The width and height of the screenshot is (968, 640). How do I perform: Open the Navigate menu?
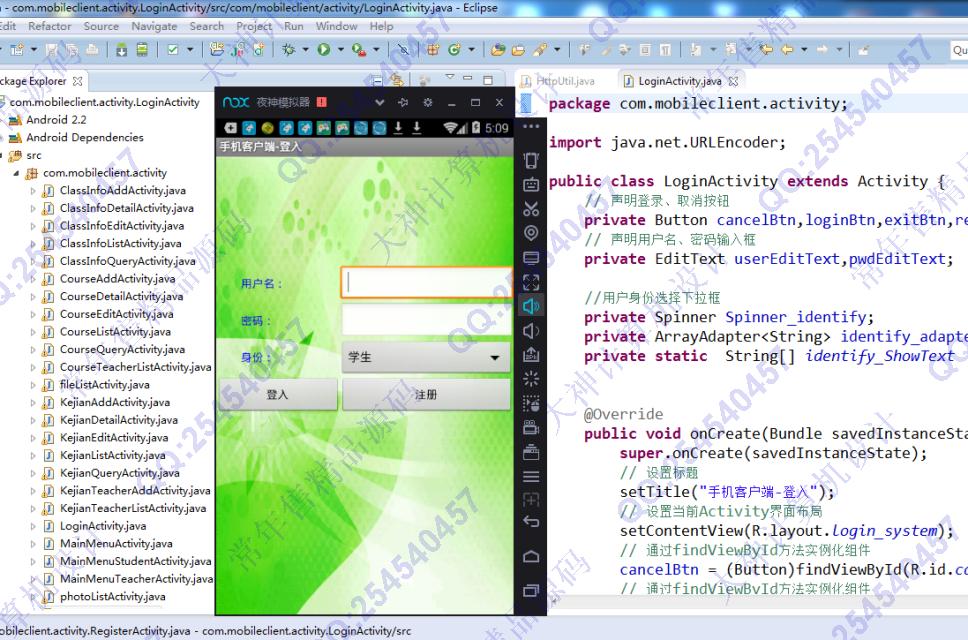tap(154, 26)
